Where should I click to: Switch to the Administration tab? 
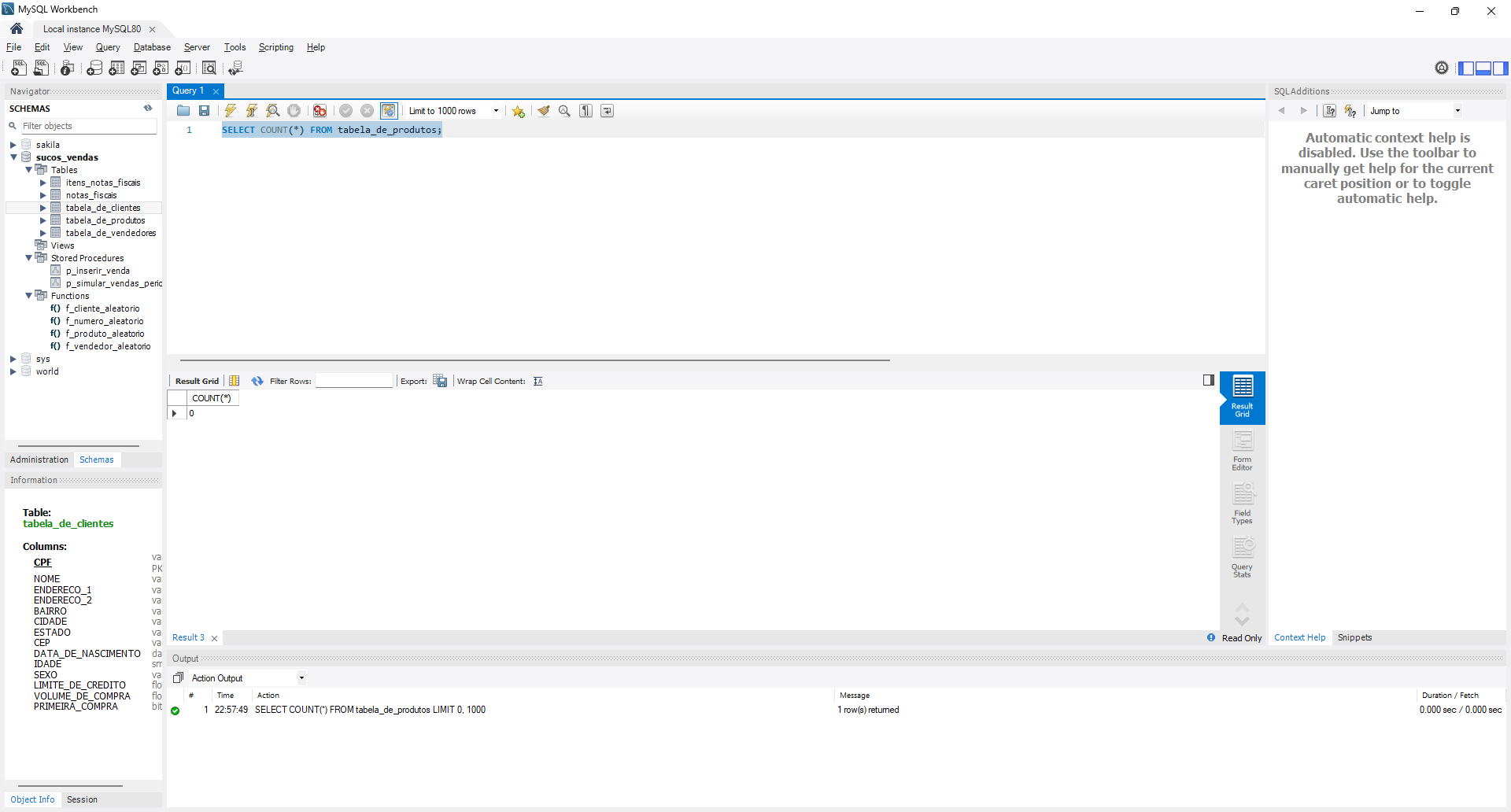coord(39,460)
